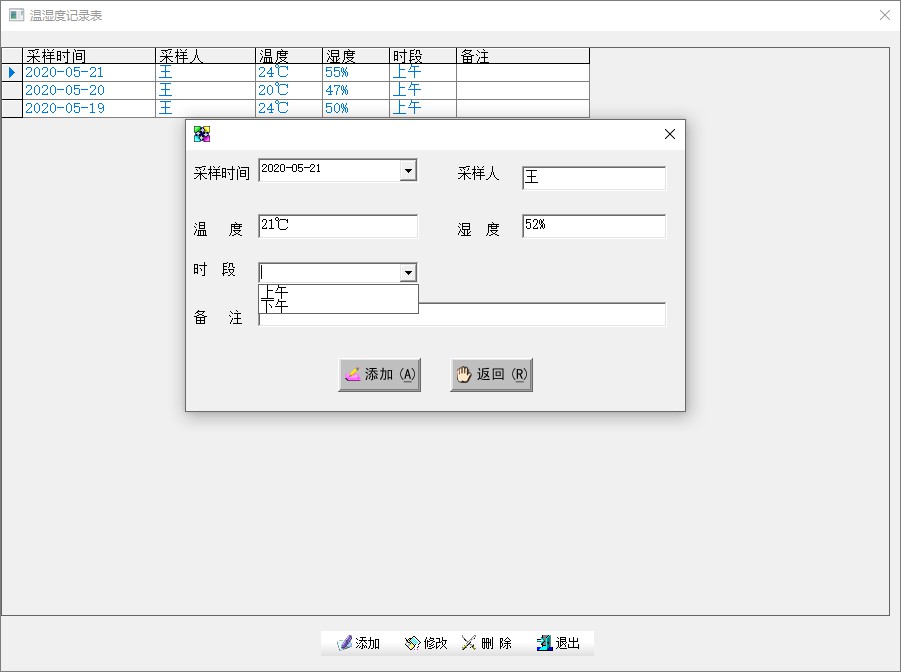901x672 pixels.
Task: Click into the 采样人 text field
Action: [x=594, y=178]
